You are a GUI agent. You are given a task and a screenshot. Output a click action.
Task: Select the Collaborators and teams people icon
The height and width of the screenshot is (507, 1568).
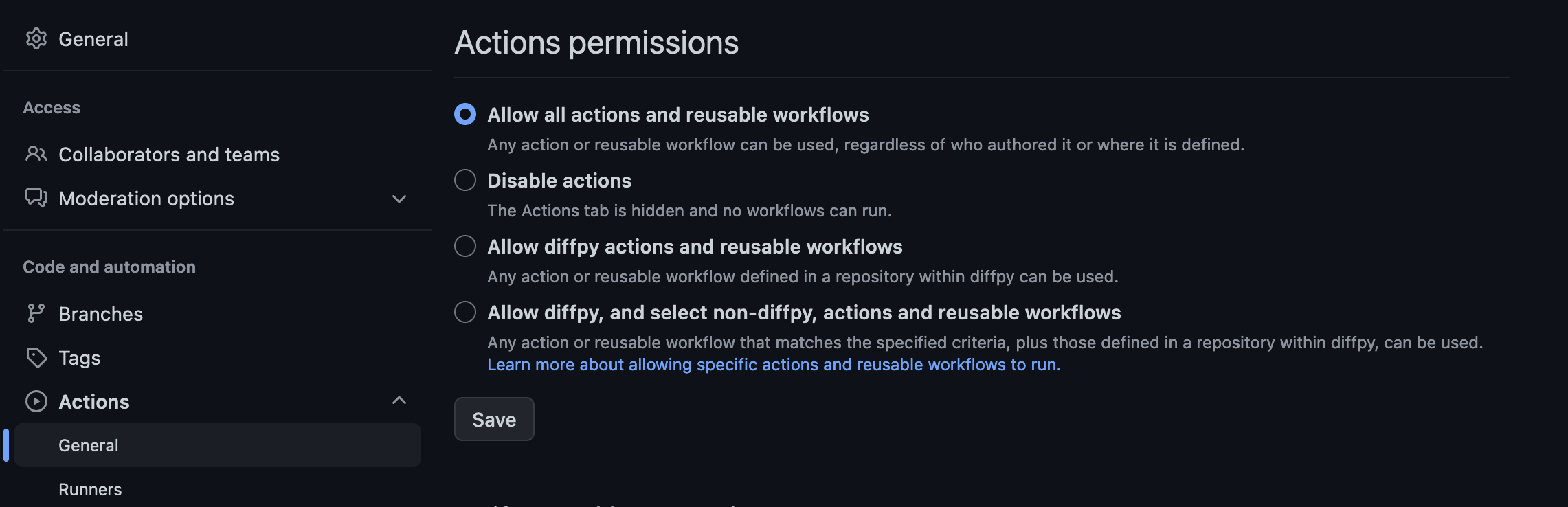point(36,154)
